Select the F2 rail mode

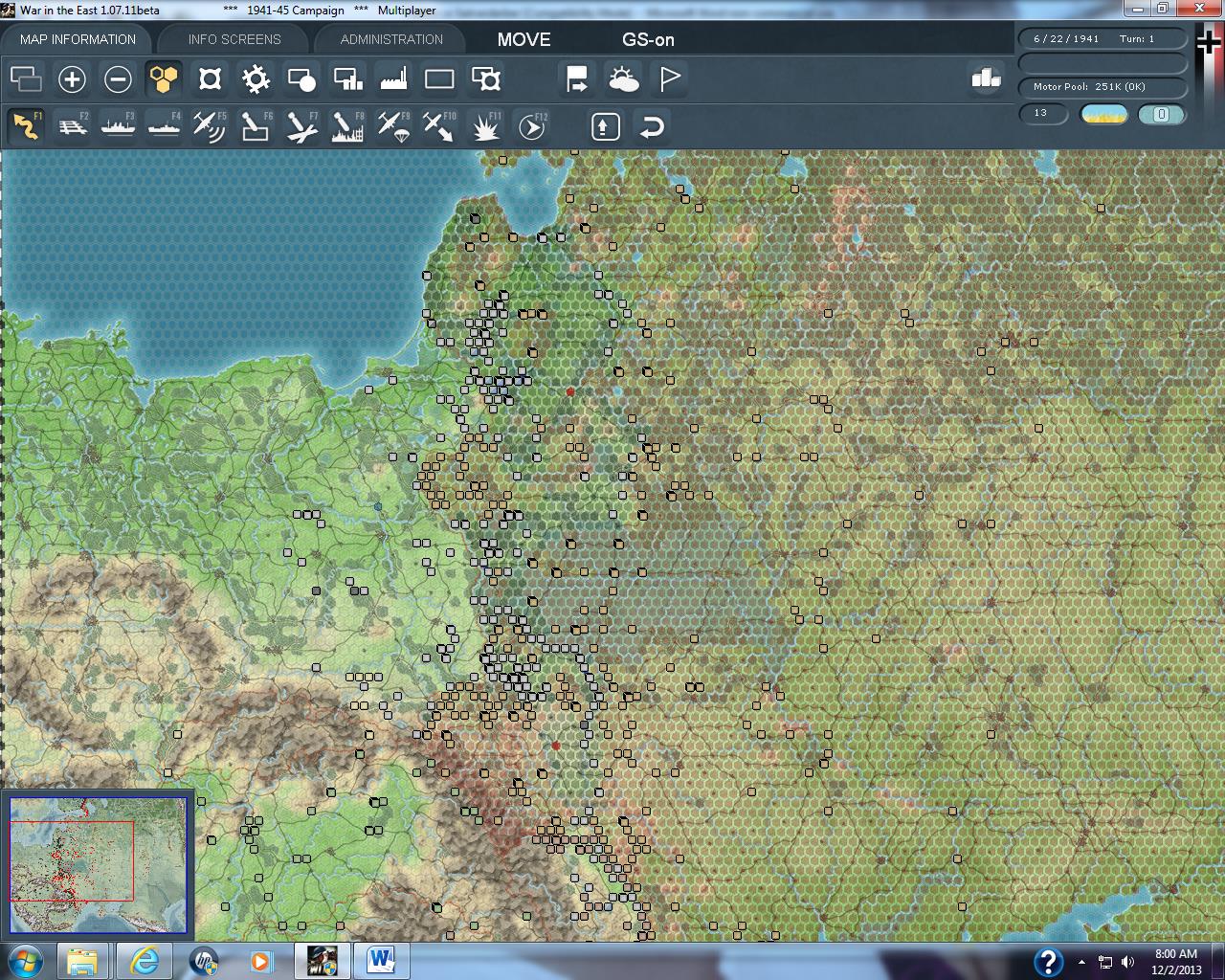click(72, 126)
